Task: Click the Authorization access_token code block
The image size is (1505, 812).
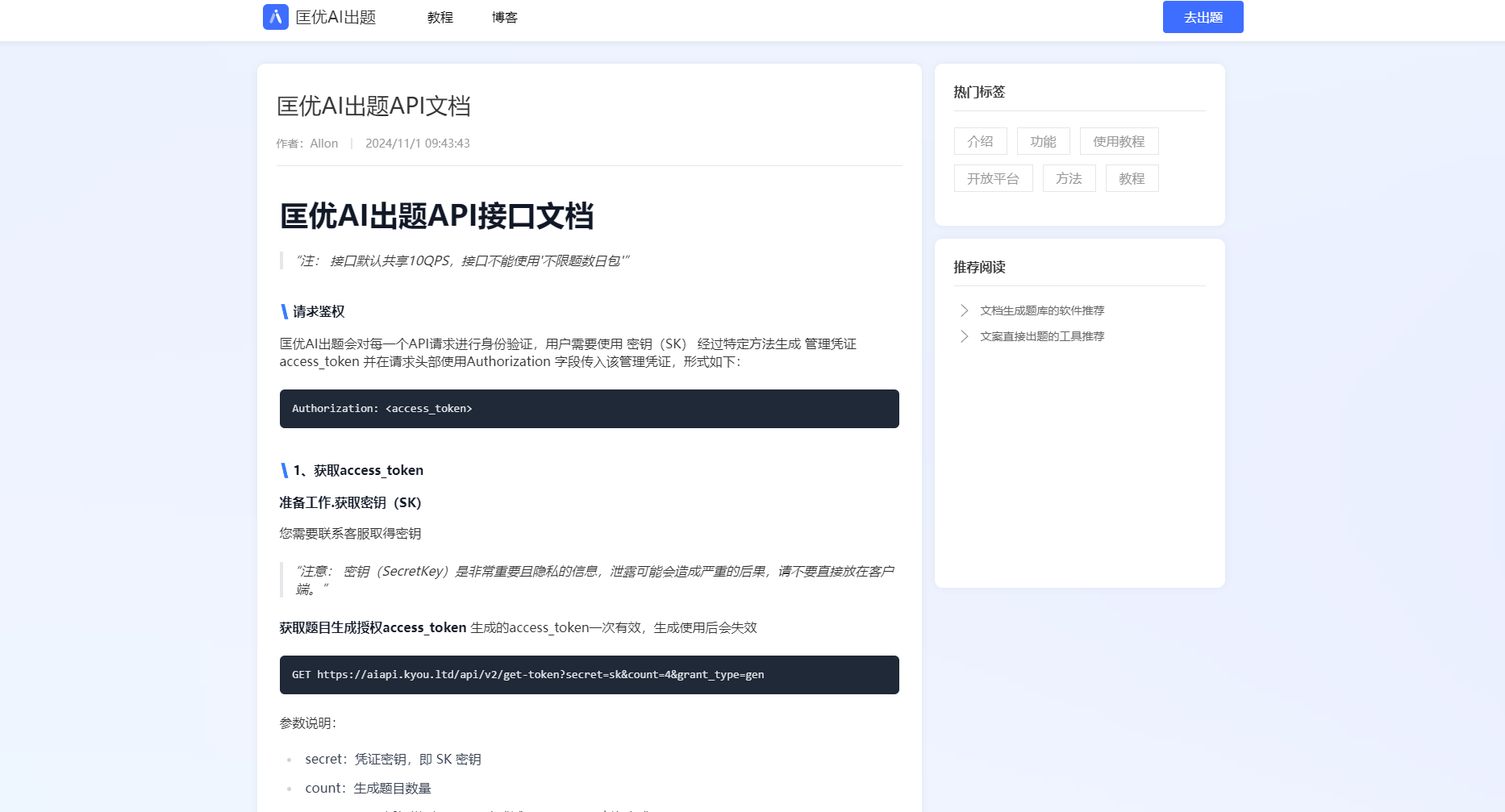Action: coord(589,409)
